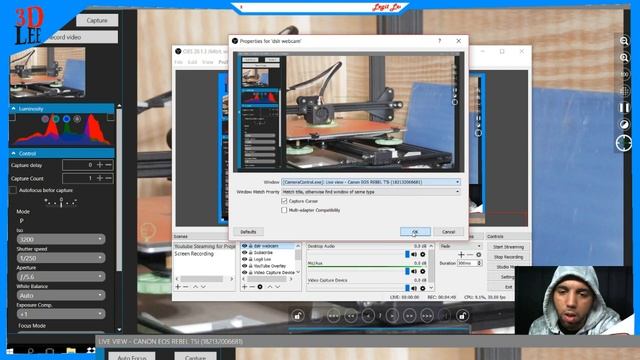Add a scene with Scenes plus icon

178,287
